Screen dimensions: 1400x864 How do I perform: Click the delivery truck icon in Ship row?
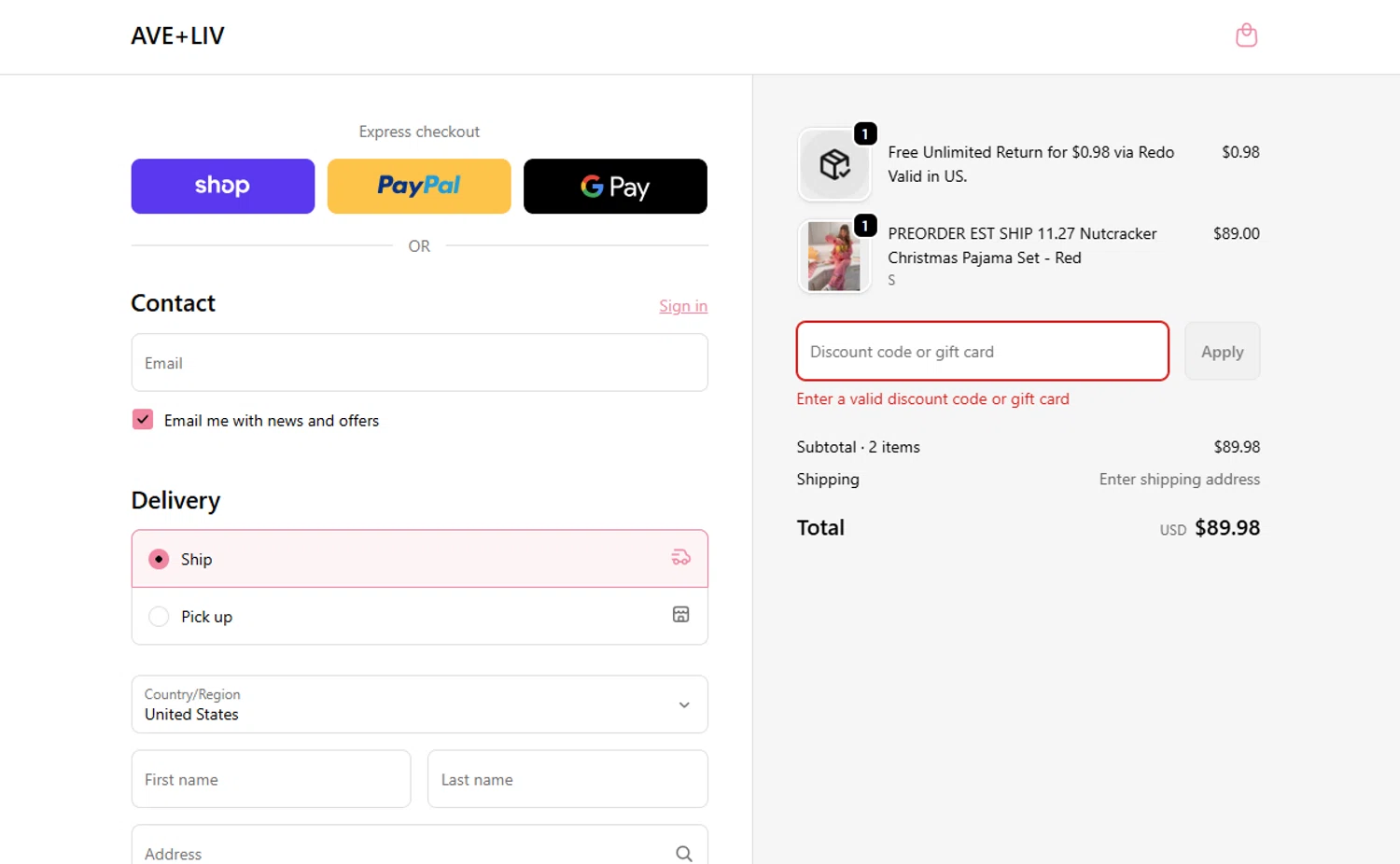coord(681,558)
